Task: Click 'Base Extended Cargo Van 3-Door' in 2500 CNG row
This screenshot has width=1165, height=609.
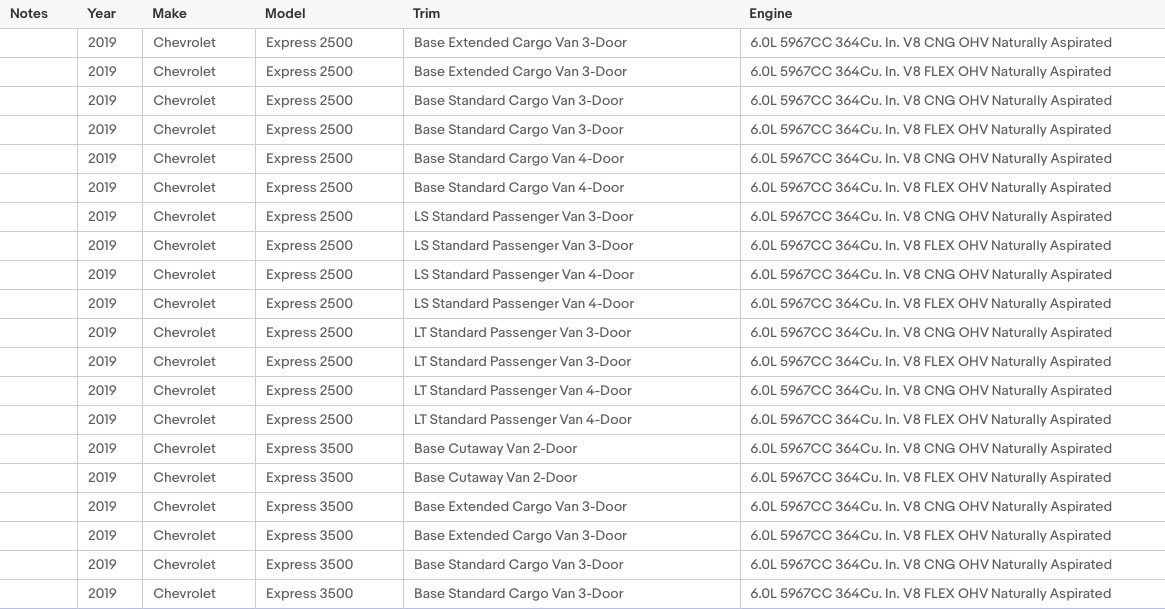Action: click(520, 42)
